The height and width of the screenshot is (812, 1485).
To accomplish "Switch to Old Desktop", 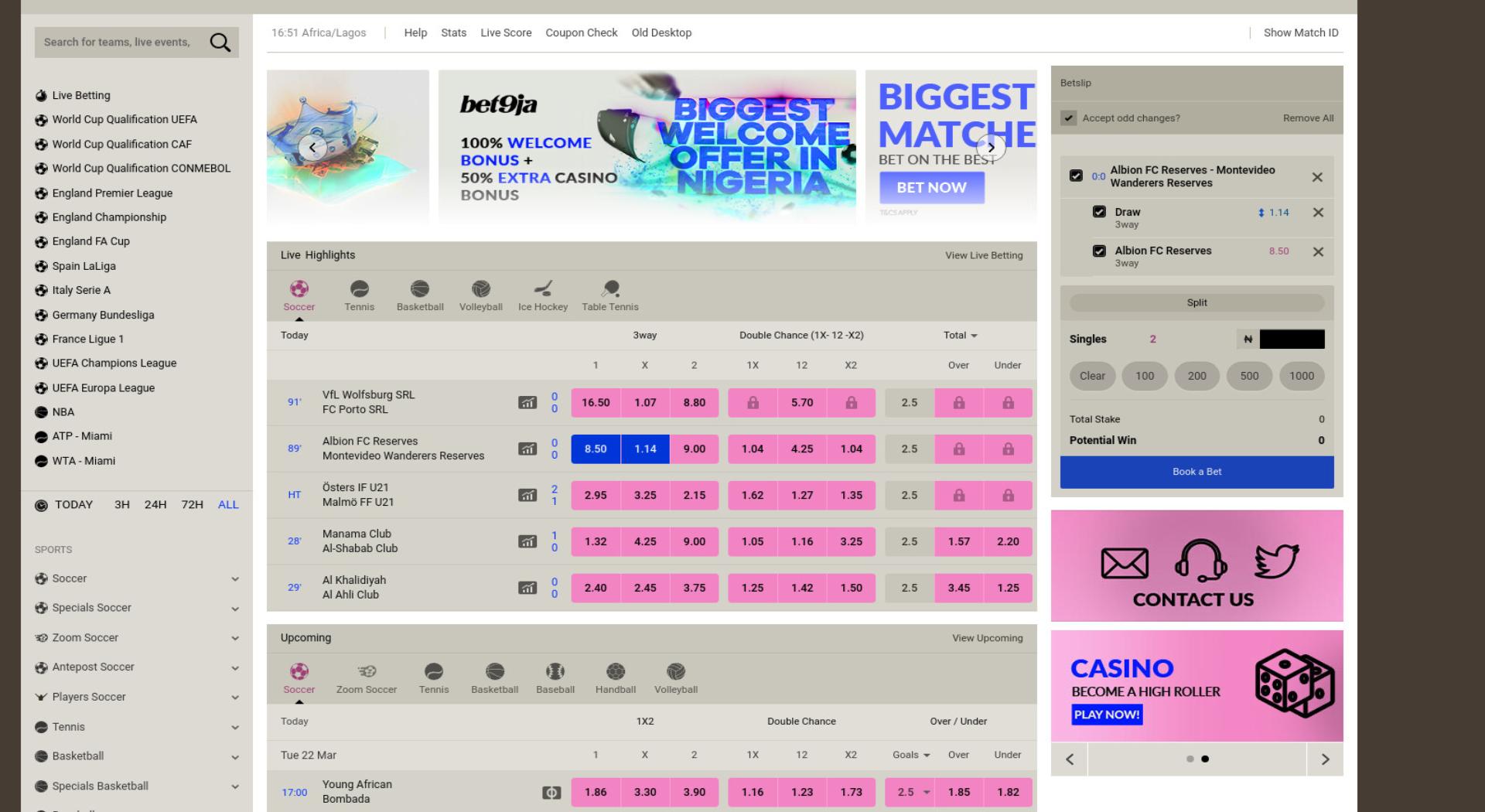I will [x=661, y=32].
